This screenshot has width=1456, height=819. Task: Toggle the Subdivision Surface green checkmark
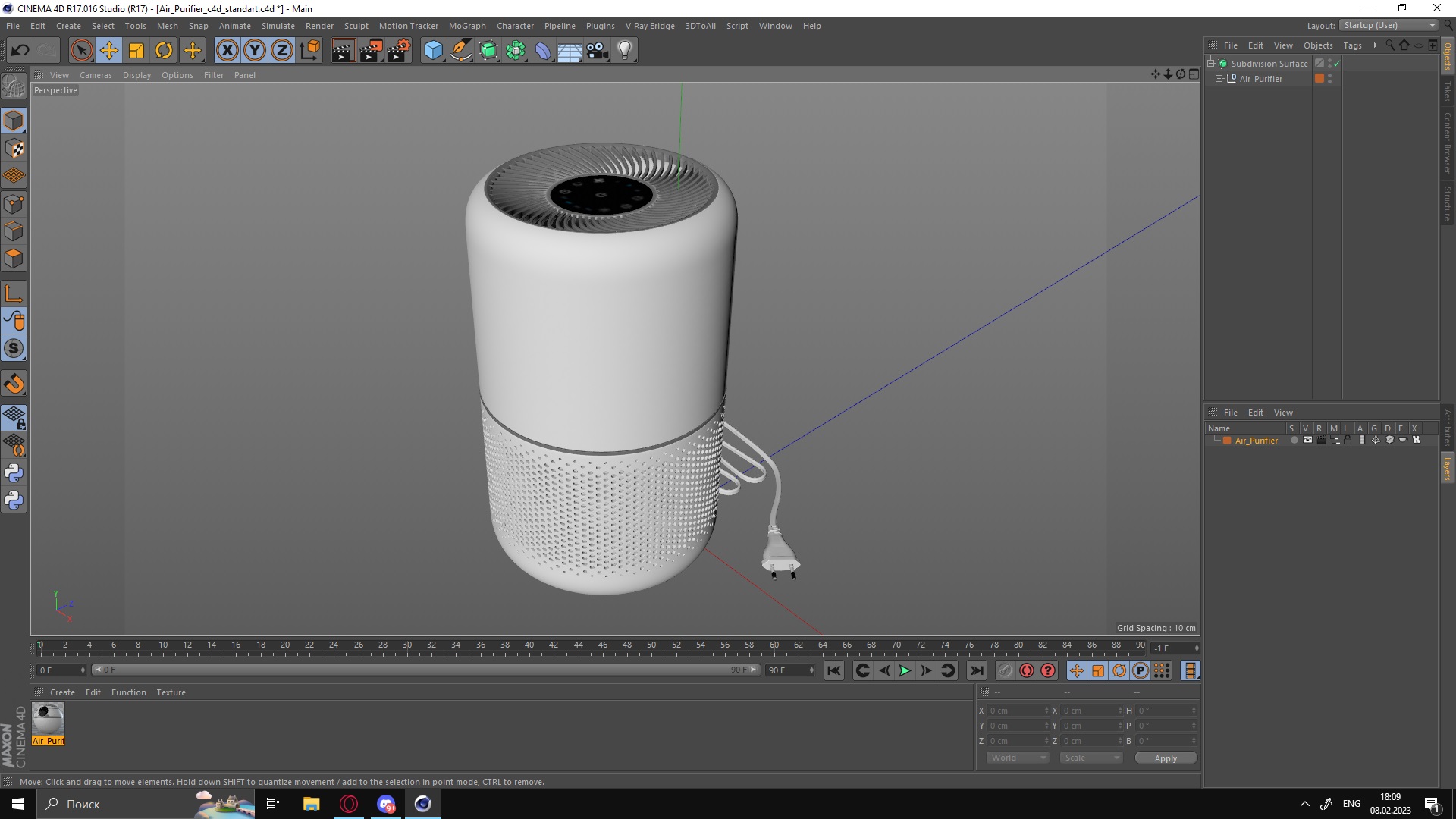click(x=1336, y=63)
